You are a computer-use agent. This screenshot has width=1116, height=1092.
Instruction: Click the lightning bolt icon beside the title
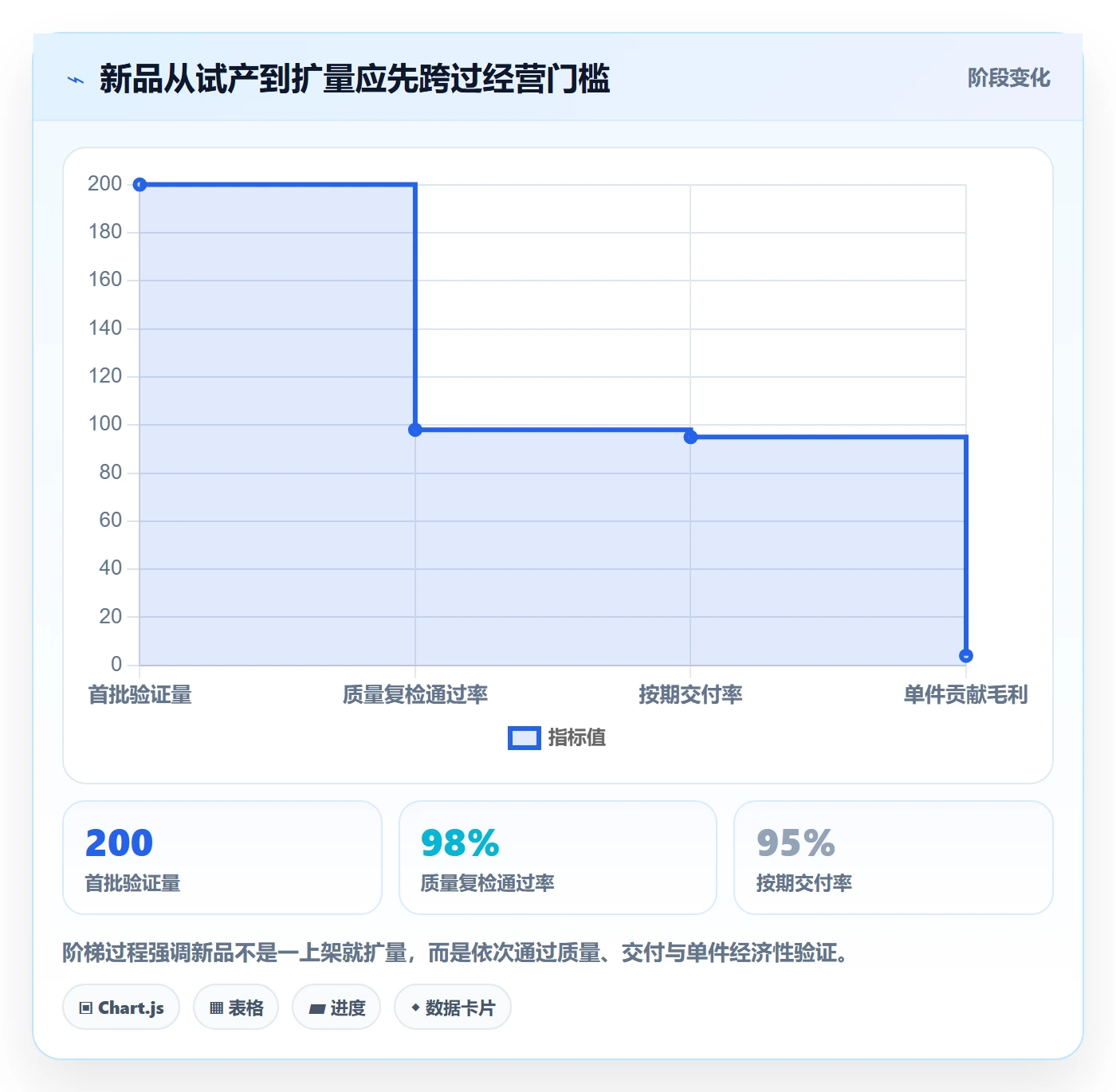76,80
